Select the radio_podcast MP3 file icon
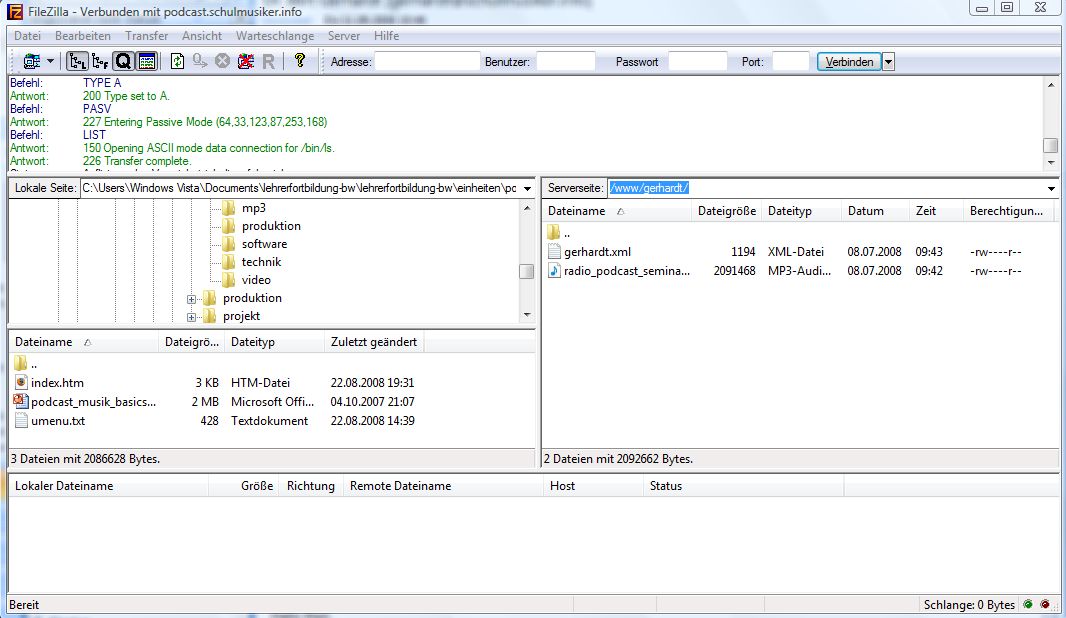The height and width of the screenshot is (618, 1066). click(555, 271)
